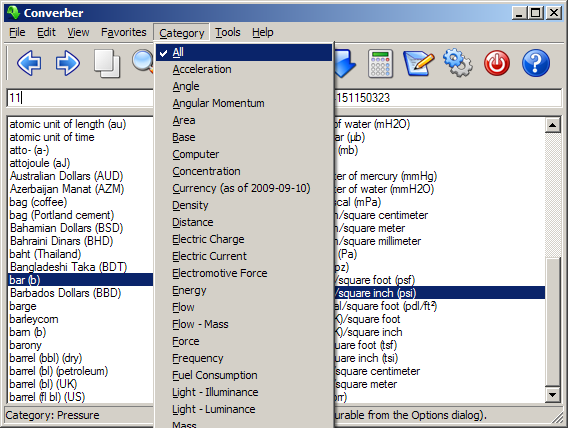Click the right list scroll down arrow
This screenshot has height=428, width=568.
click(552, 394)
